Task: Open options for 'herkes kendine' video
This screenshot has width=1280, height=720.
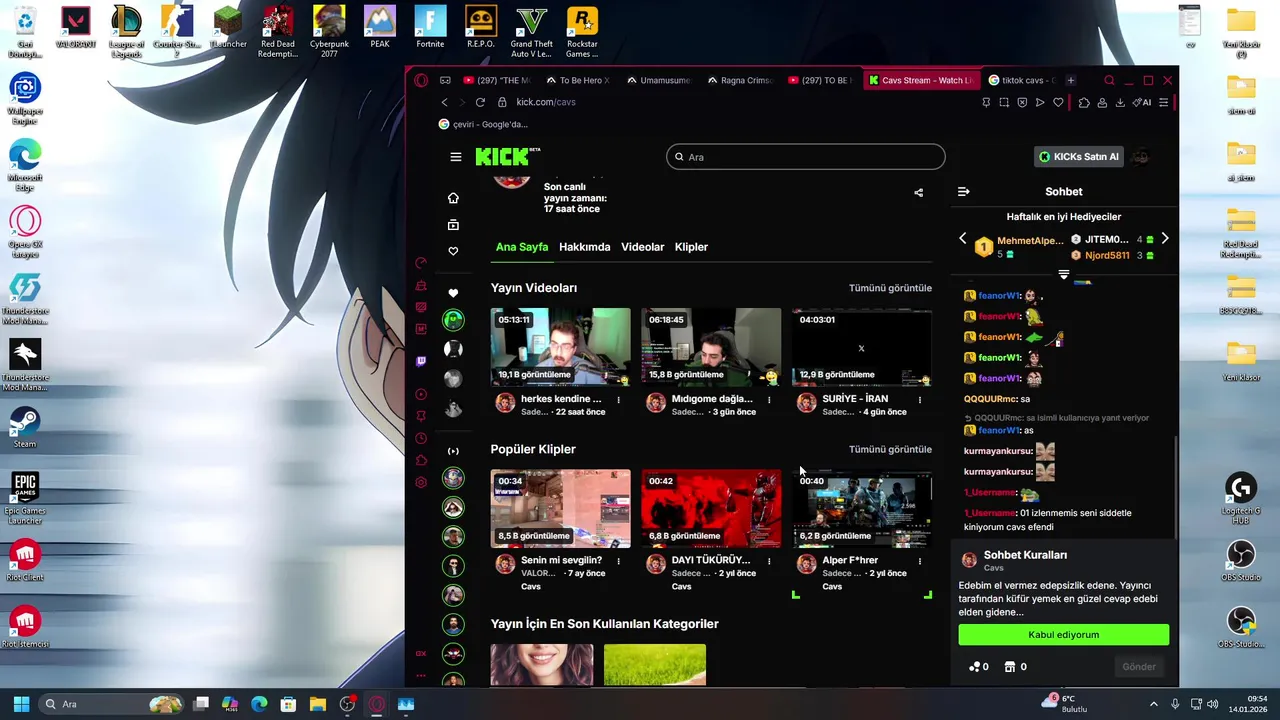Action: coord(618,400)
